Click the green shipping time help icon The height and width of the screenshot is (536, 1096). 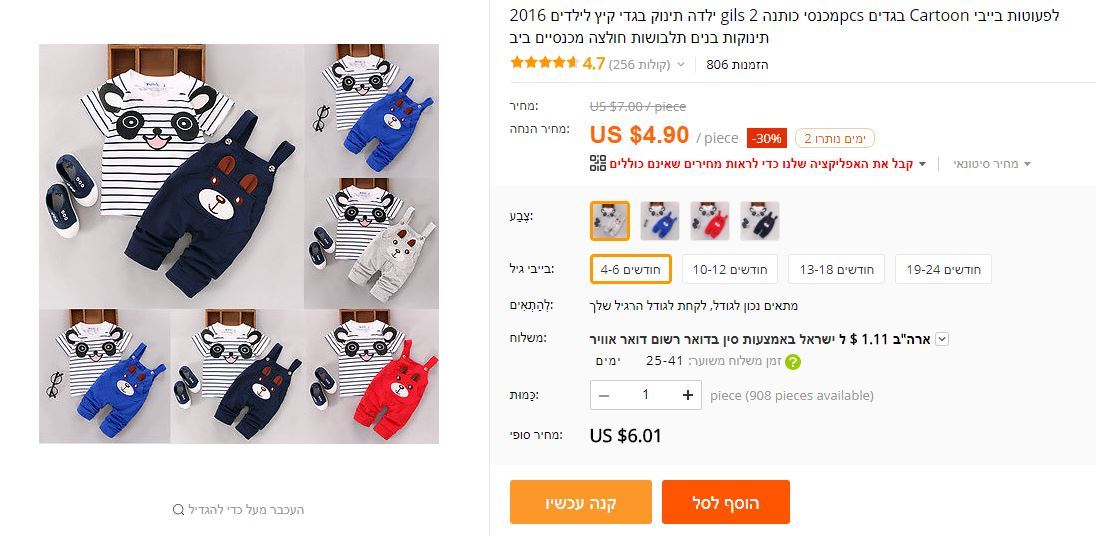(x=792, y=362)
